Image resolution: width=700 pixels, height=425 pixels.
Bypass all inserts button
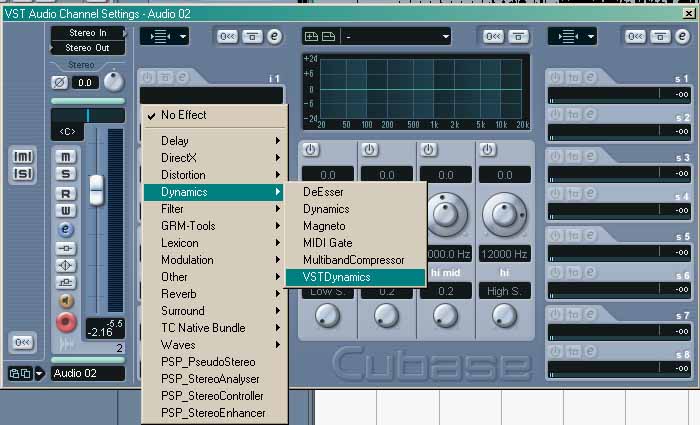[x=252, y=37]
